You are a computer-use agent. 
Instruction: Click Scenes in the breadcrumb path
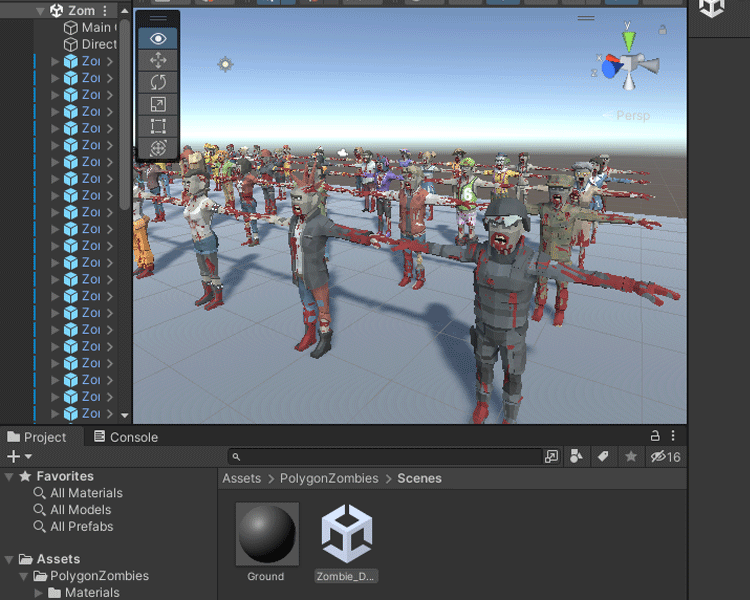(419, 479)
